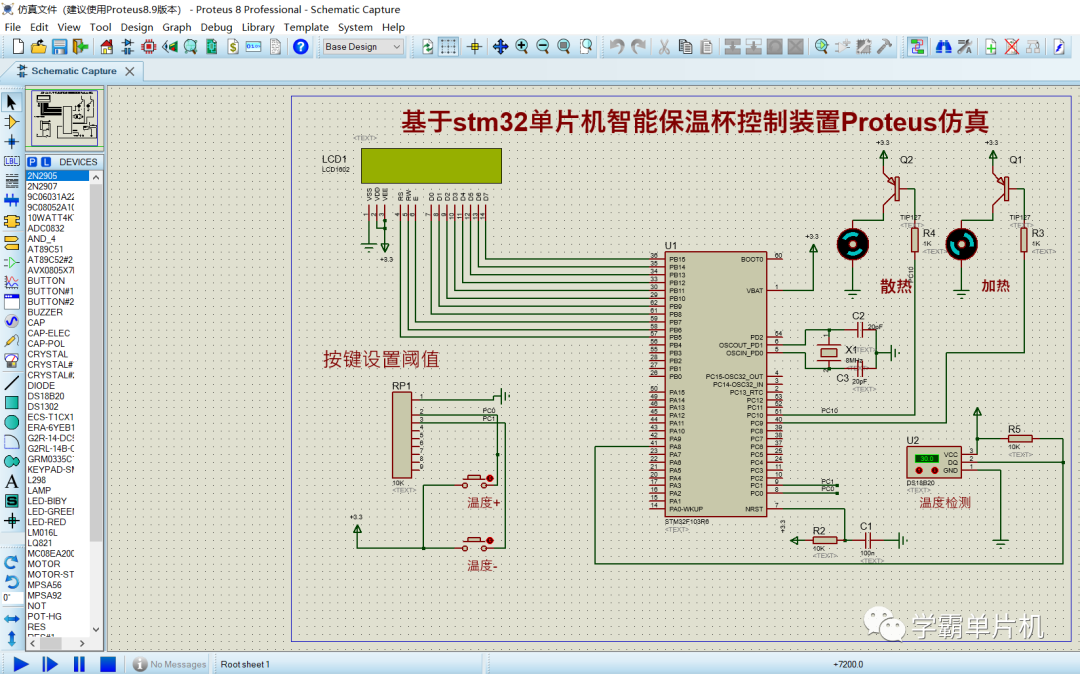Open the System menu
This screenshot has height=674, width=1080.
(355, 27)
